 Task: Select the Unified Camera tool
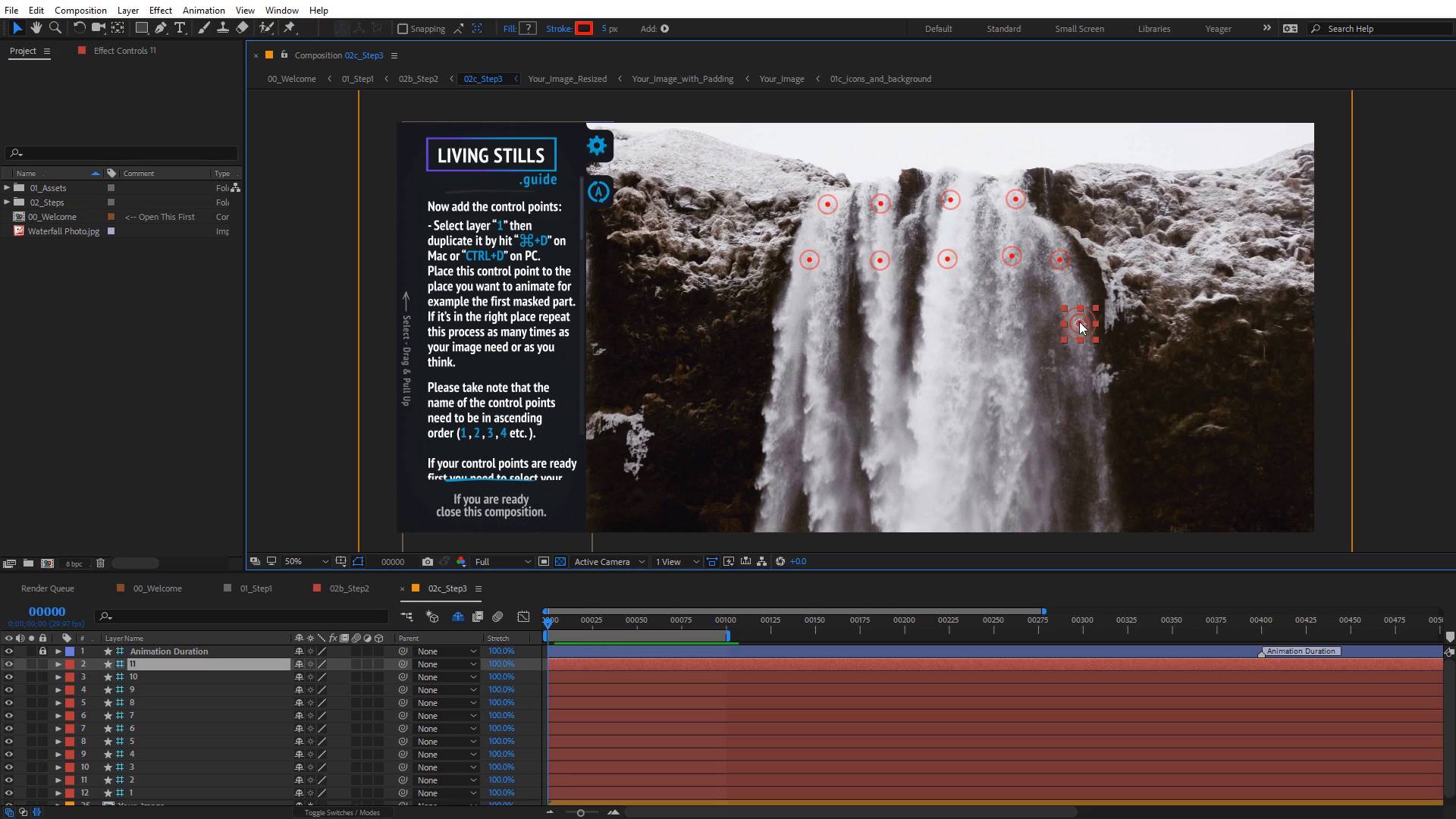pyautogui.click(x=98, y=28)
